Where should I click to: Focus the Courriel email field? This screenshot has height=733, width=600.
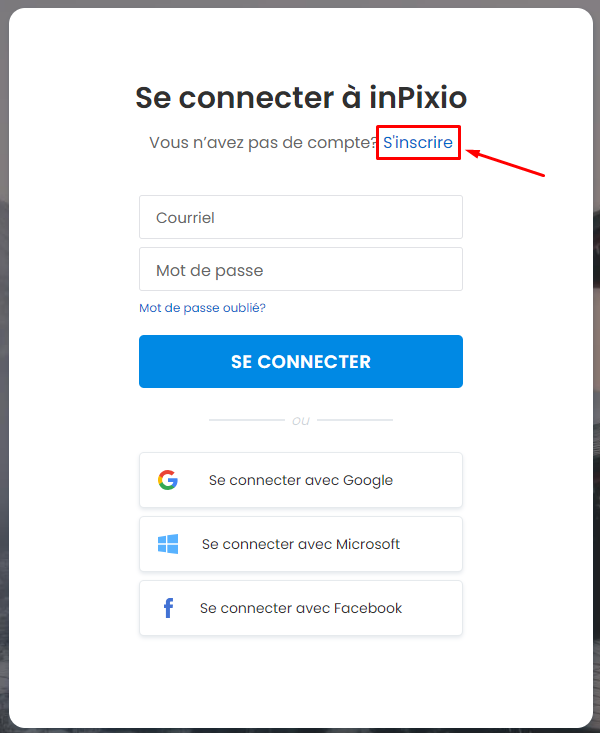pyautogui.click(x=301, y=217)
